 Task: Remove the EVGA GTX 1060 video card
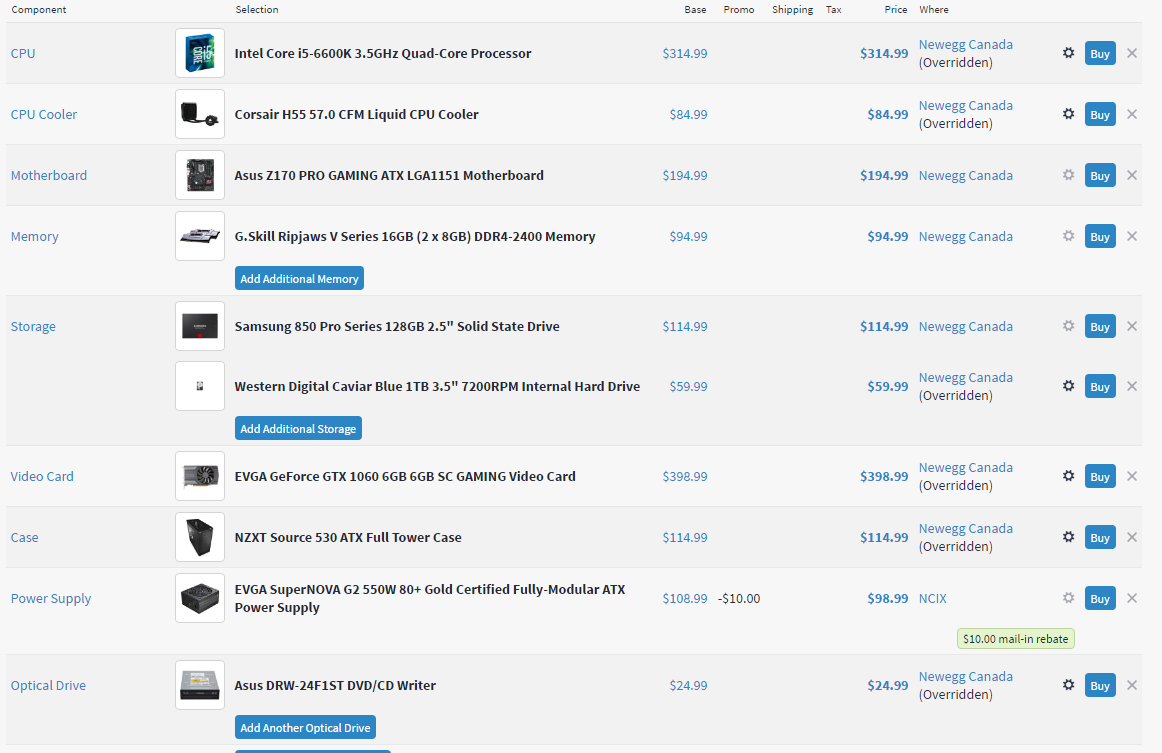tap(1132, 476)
